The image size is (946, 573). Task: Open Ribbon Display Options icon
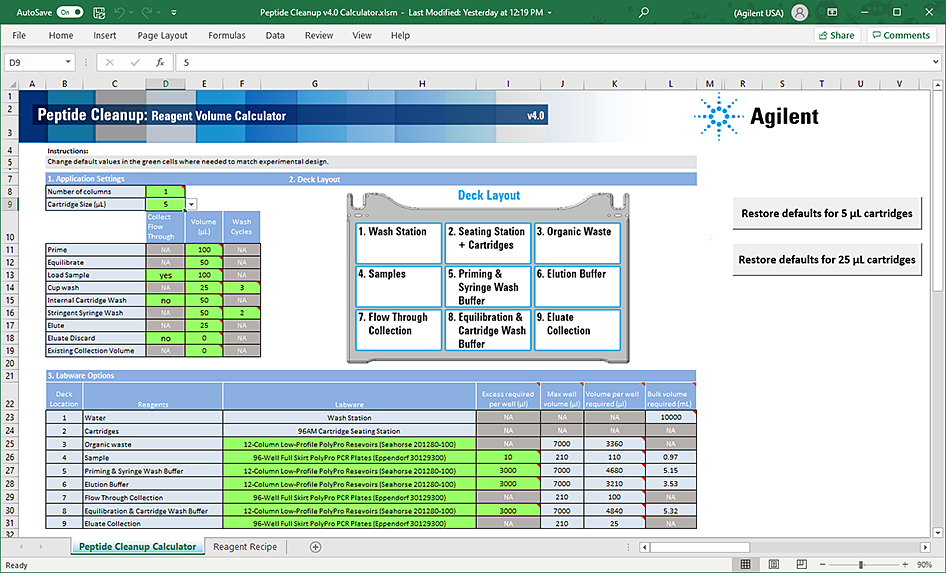pyautogui.click(x=832, y=12)
